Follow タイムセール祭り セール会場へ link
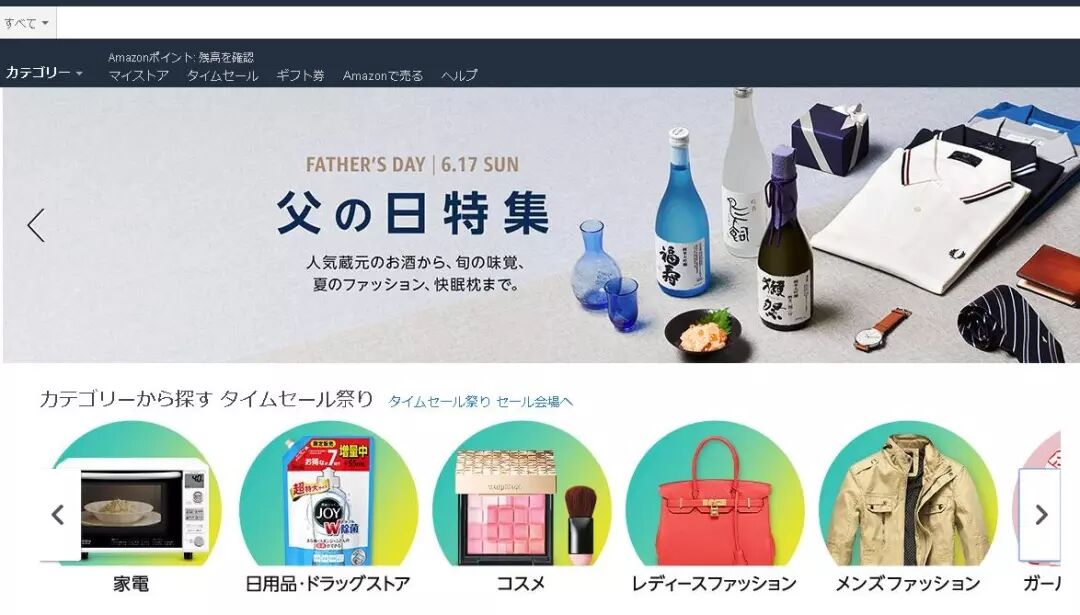Viewport: 1080px width, 615px height. (481, 402)
